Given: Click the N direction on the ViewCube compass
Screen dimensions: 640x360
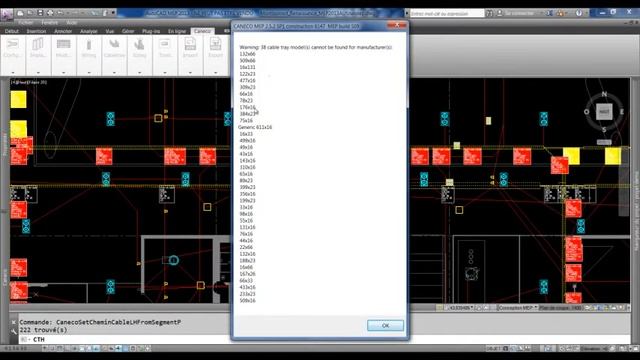Looking at the screenshot, I should 604,94.
